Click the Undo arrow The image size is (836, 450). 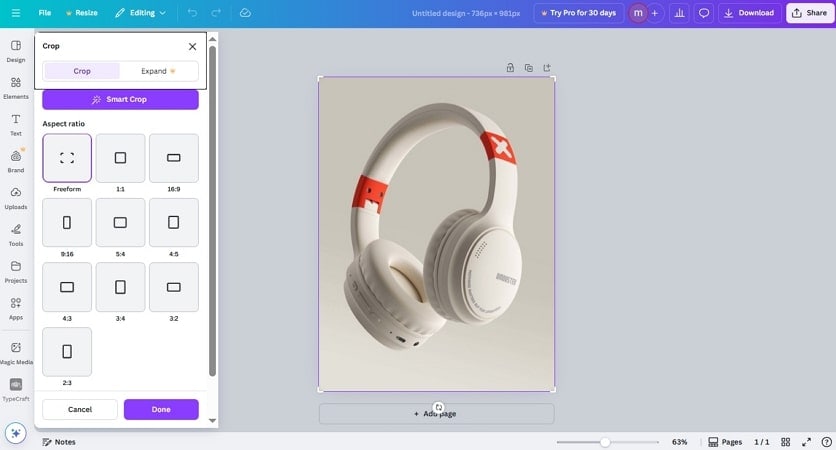click(x=192, y=13)
